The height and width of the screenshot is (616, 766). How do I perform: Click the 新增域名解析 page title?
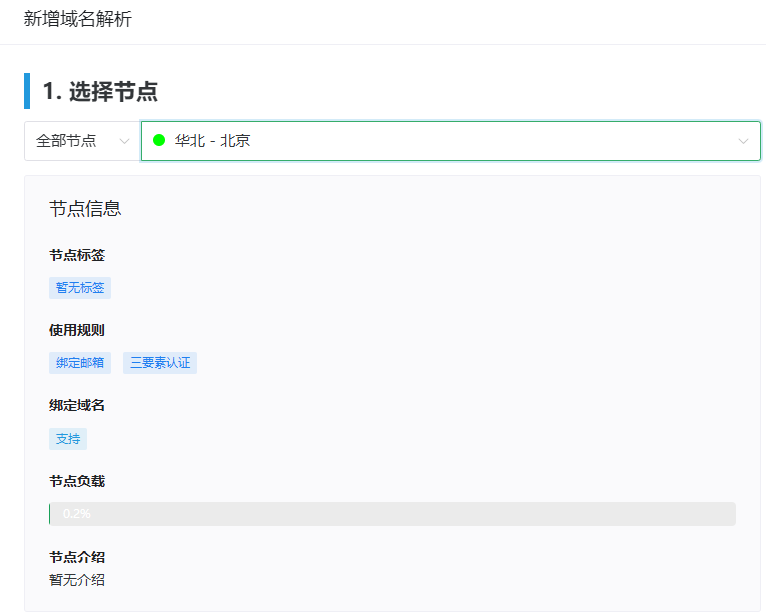pos(77,19)
